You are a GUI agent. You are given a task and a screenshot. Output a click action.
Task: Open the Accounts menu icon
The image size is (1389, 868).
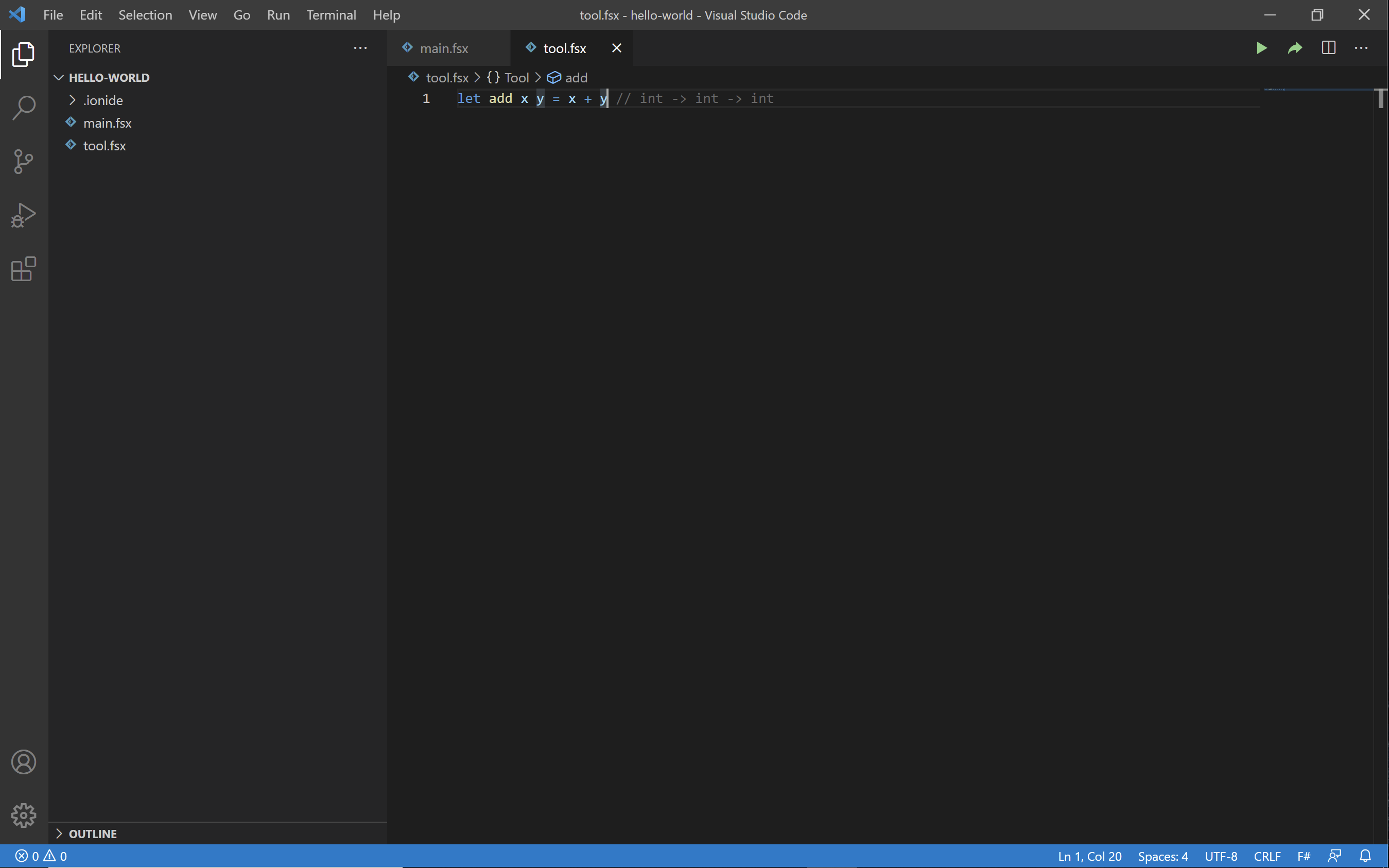point(24,762)
